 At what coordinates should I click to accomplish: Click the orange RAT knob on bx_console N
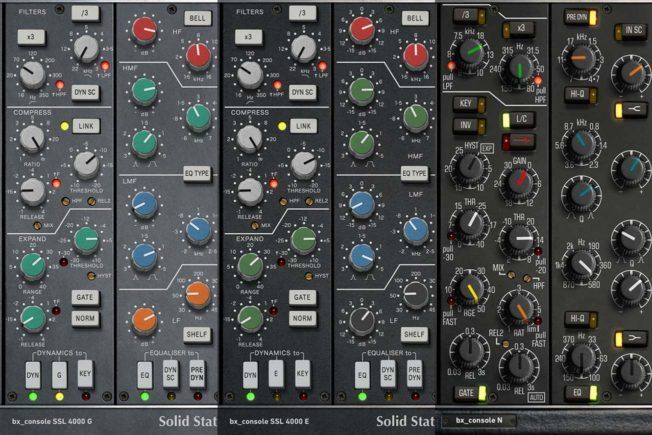click(518, 309)
